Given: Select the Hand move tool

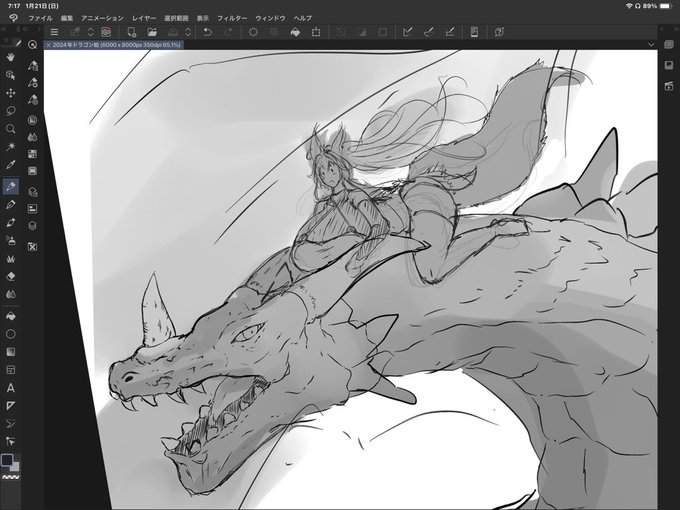Looking at the screenshot, I should tap(11, 57).
